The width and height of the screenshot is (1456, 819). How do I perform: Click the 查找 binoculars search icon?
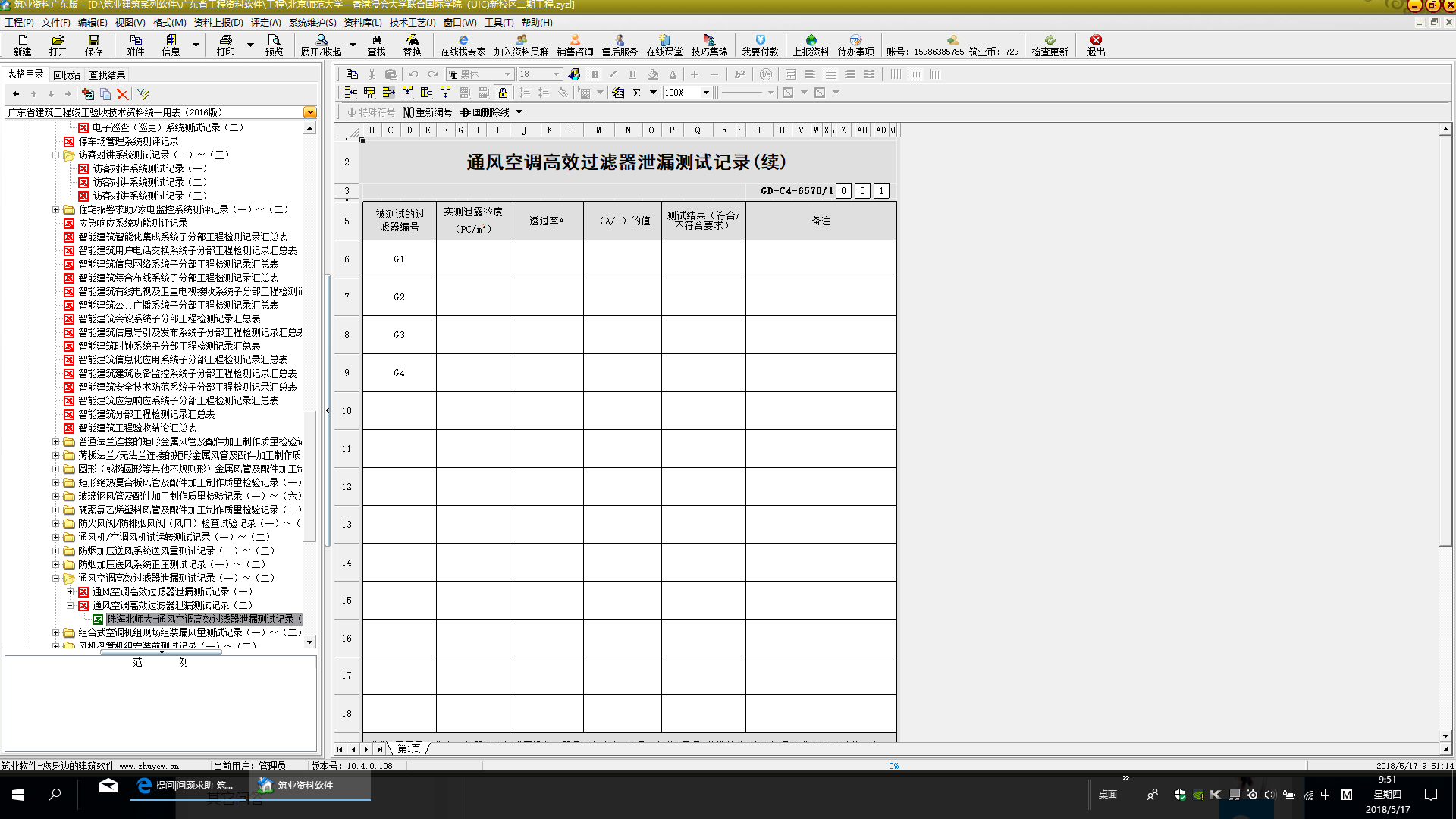click(376, 44)
